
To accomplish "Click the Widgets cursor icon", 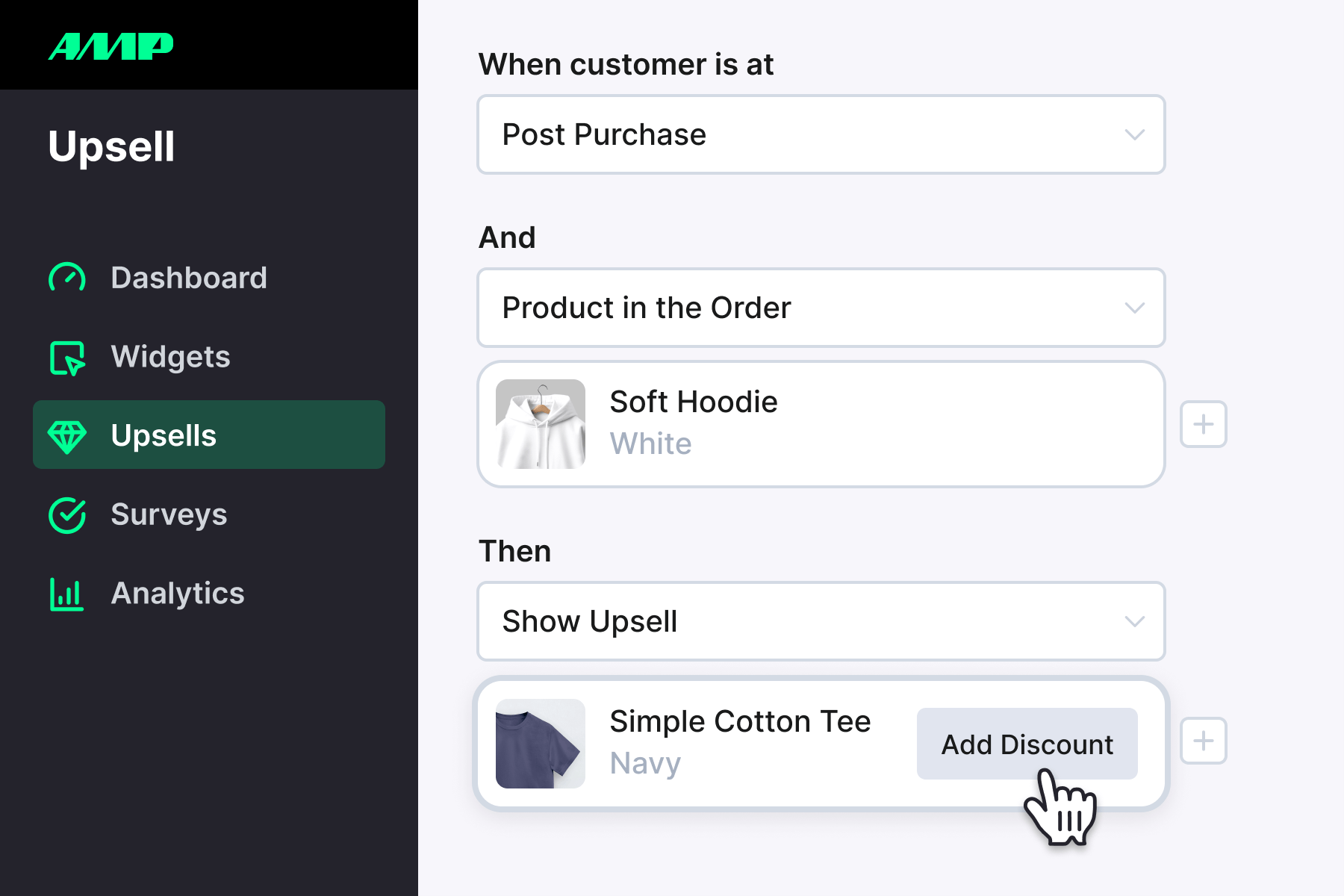I will 66,358.
